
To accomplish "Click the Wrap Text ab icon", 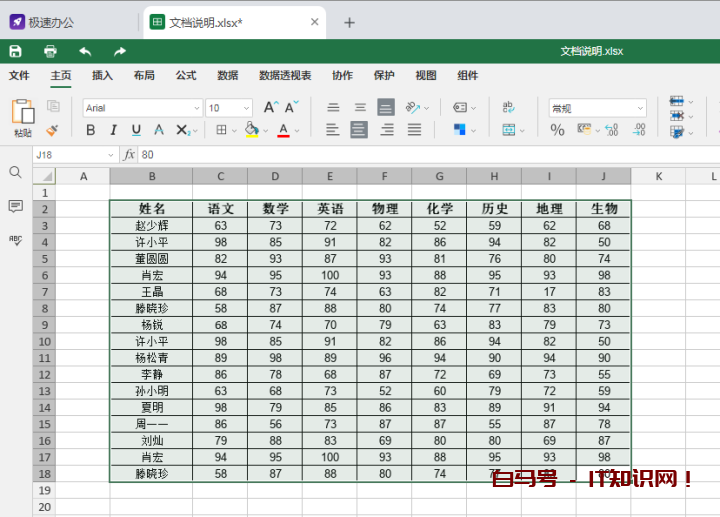I will click(508, 107).
